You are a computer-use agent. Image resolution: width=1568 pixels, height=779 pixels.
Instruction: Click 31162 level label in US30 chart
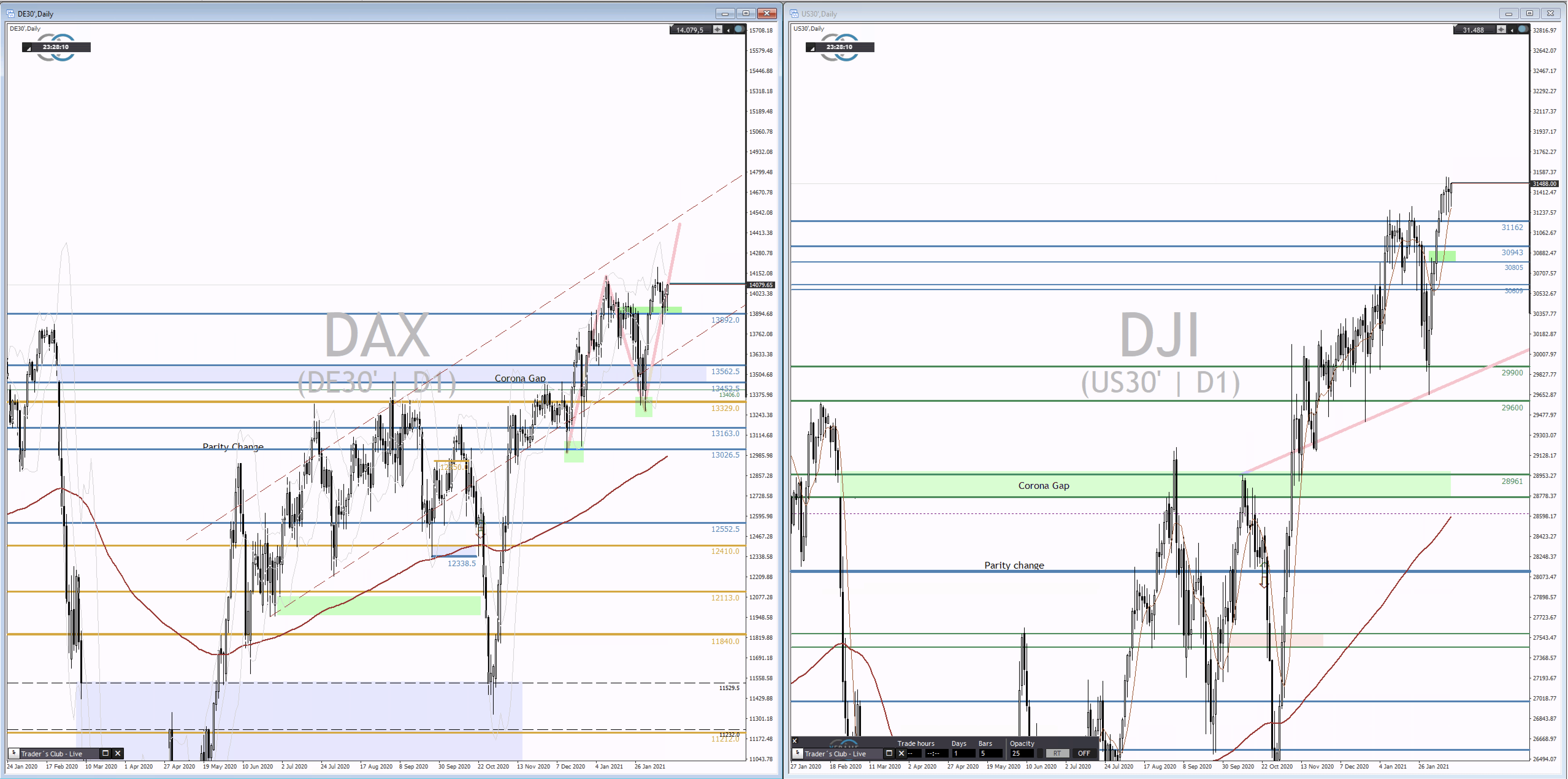tap(1512, 227)
